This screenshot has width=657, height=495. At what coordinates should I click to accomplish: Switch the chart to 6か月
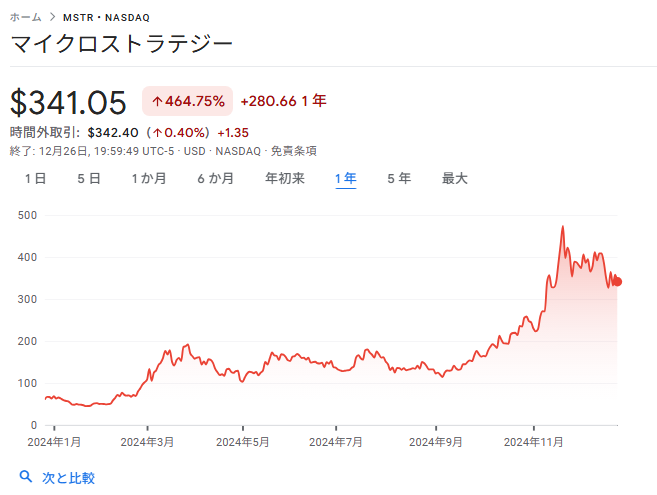tap(215, 178)
